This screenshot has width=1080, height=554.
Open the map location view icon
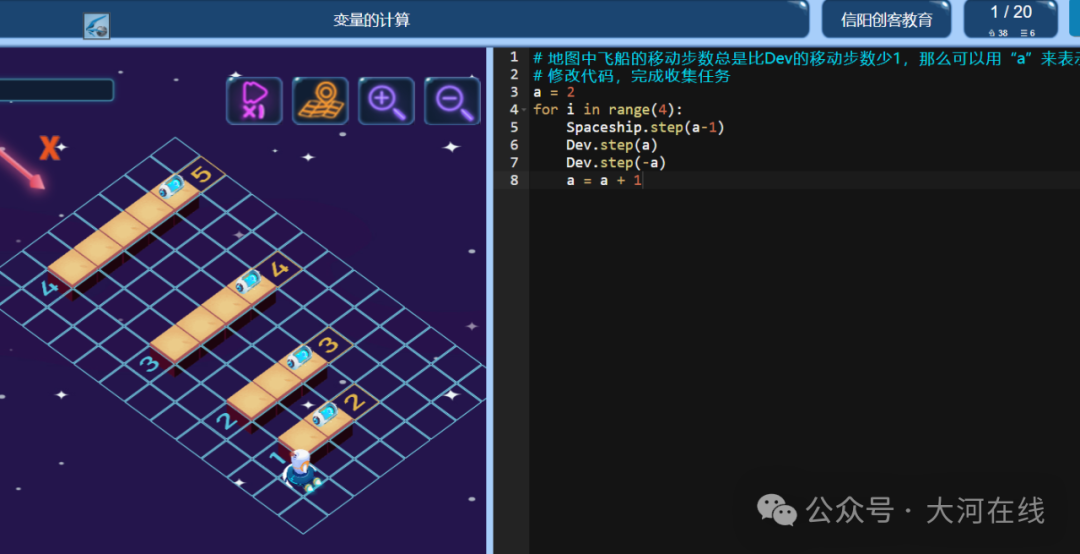[320, 101]
